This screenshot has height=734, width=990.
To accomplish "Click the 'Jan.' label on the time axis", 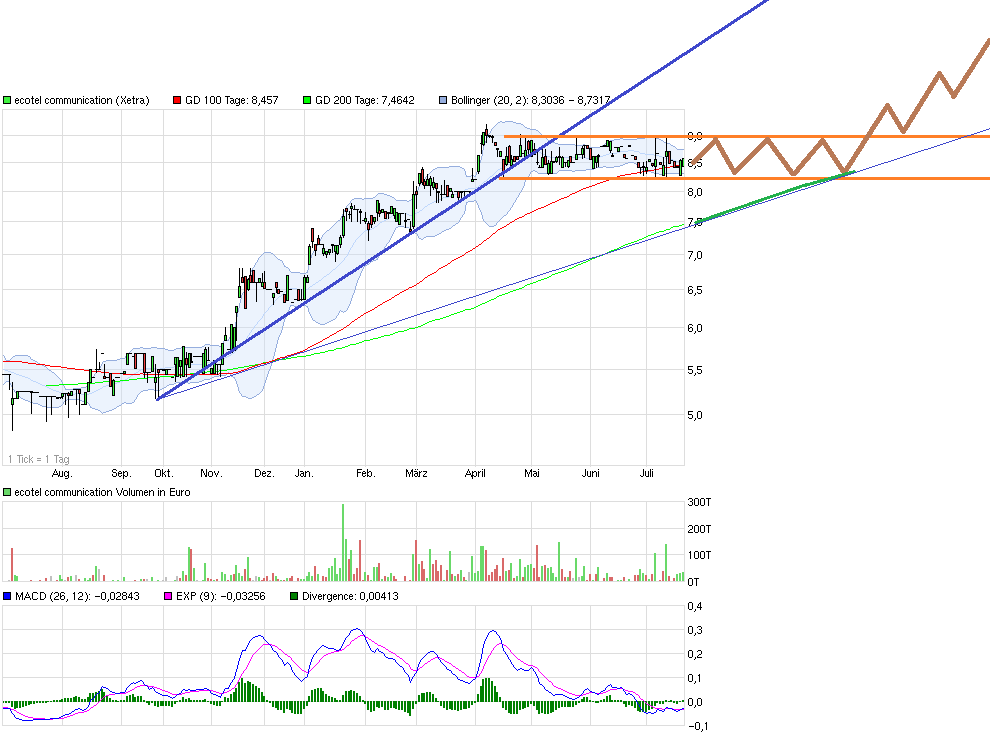I will click(305, 473).
